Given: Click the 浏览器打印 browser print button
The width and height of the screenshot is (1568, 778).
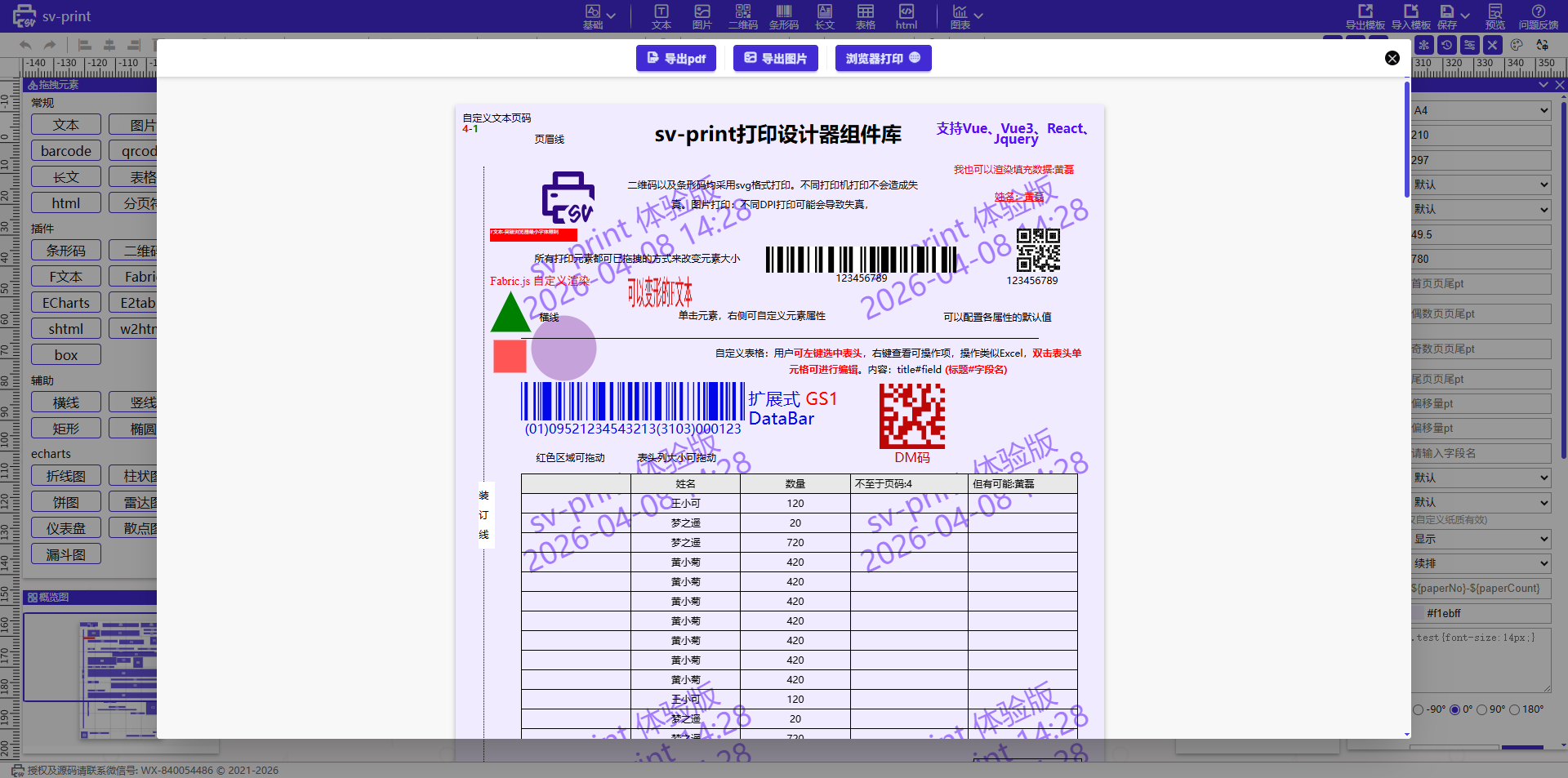Looking at the screenshot, I should (x=883, y=59).
